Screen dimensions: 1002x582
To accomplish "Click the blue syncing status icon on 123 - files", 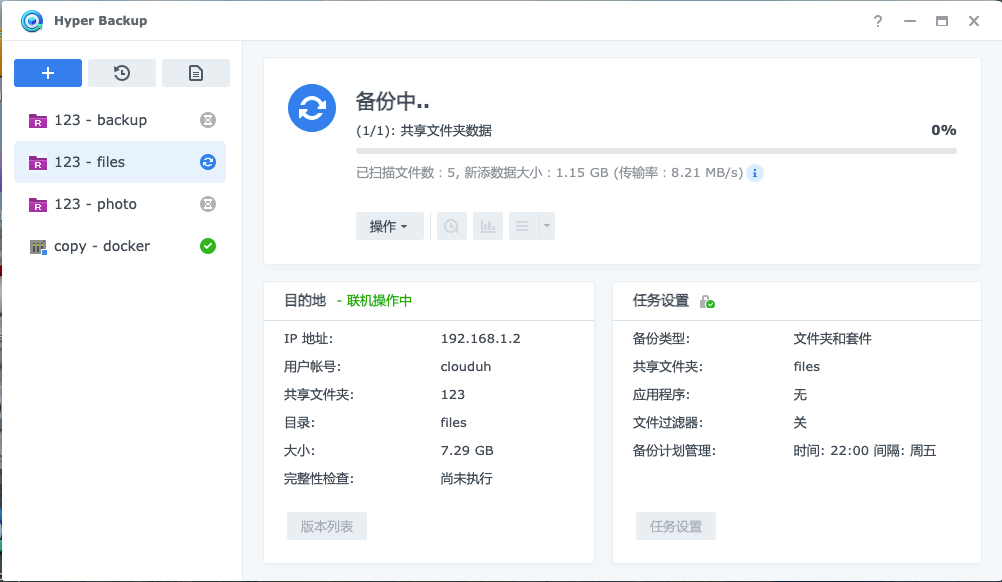I will click(x=208, y=162).
